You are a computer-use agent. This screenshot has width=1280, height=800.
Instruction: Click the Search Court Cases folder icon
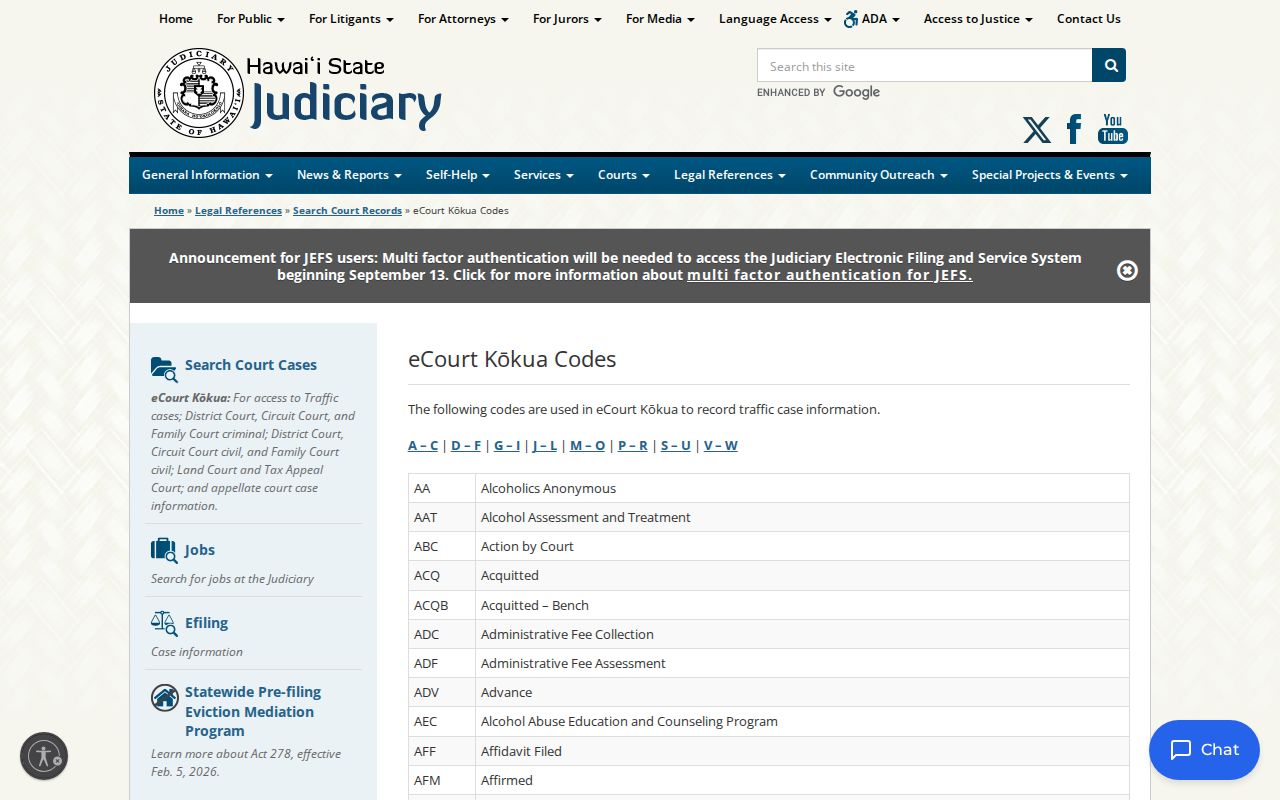[164, 369]
